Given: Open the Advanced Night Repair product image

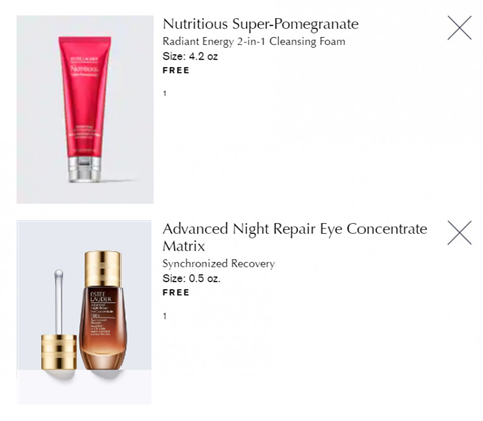Looking at the screenshot, I should pos(84,312).
